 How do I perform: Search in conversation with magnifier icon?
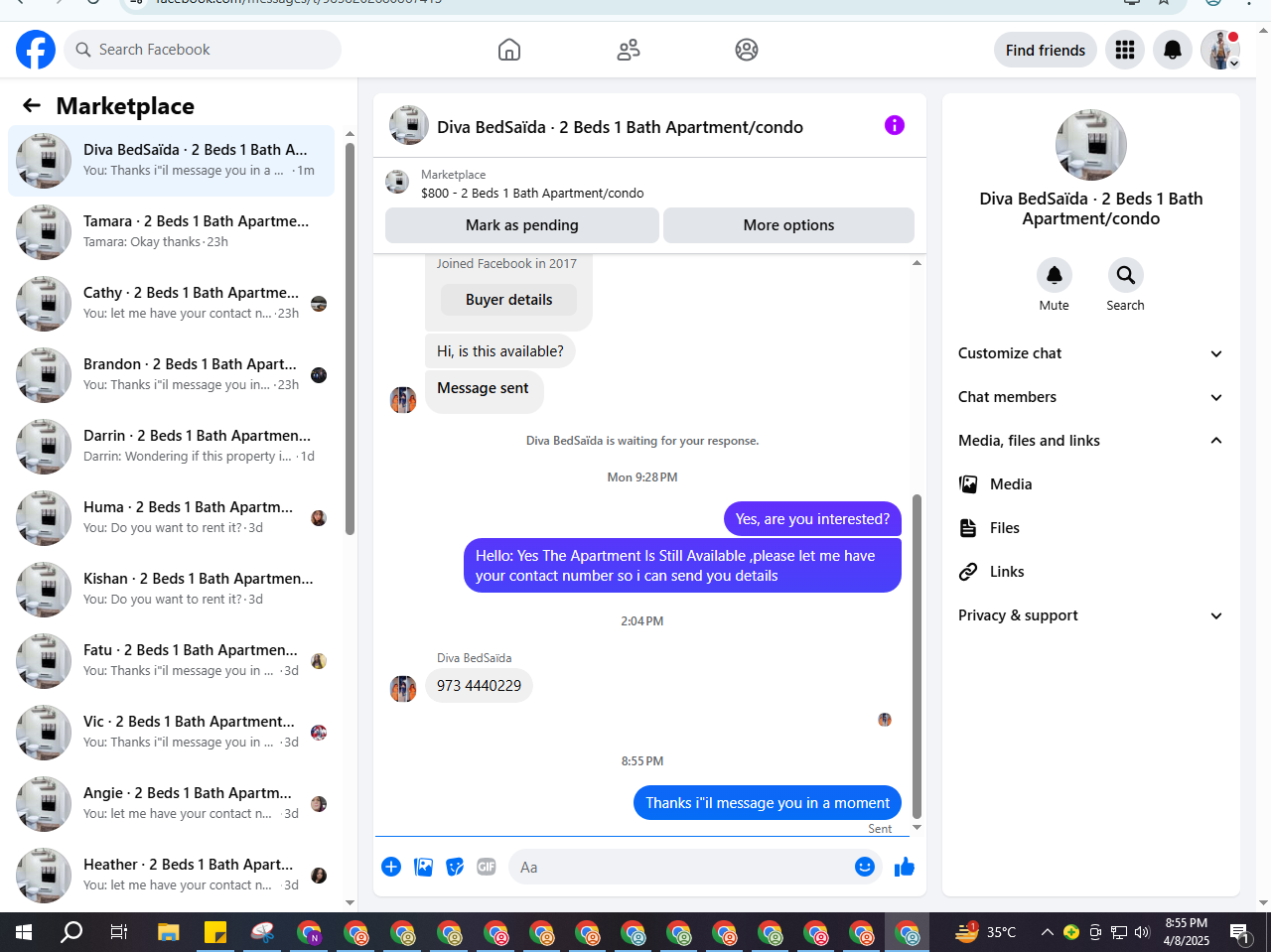coord(1126,275)
